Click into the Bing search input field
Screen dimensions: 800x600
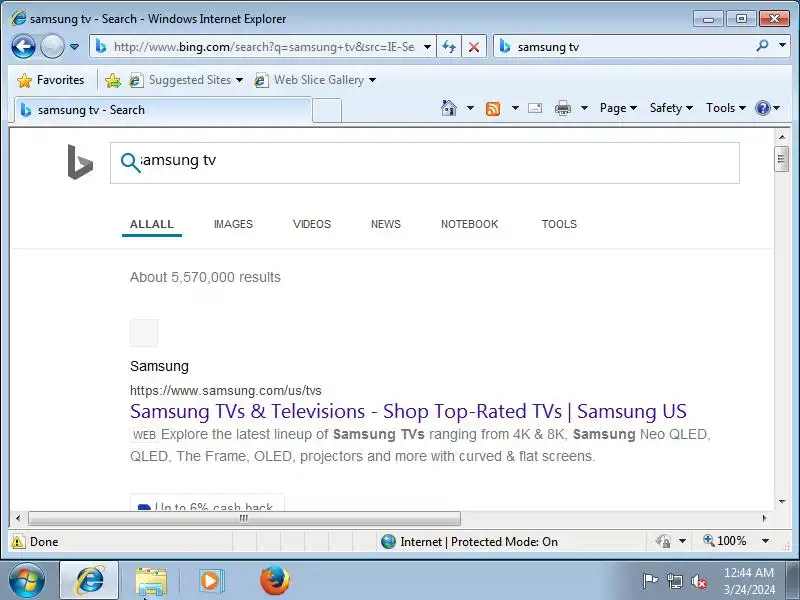424,163
